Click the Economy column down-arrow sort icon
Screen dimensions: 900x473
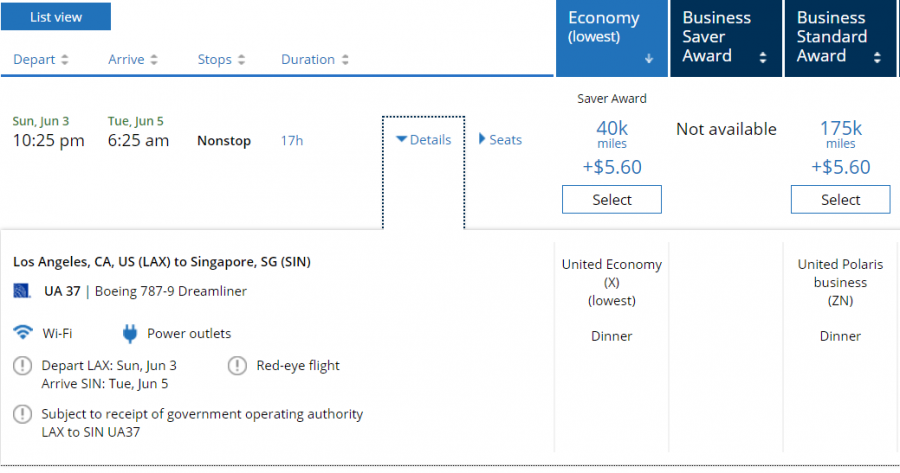pyautogui.click(x=649, y=59)
